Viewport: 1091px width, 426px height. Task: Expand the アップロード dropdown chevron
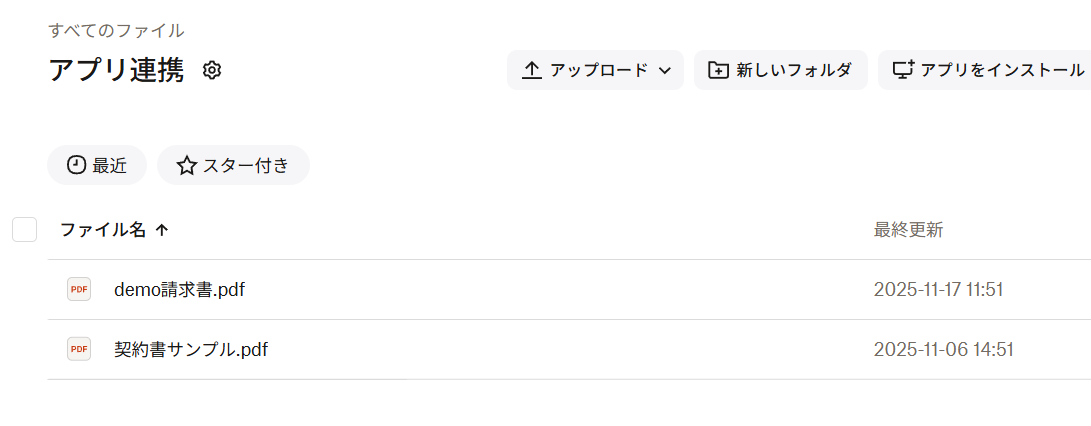coord(664,70)
